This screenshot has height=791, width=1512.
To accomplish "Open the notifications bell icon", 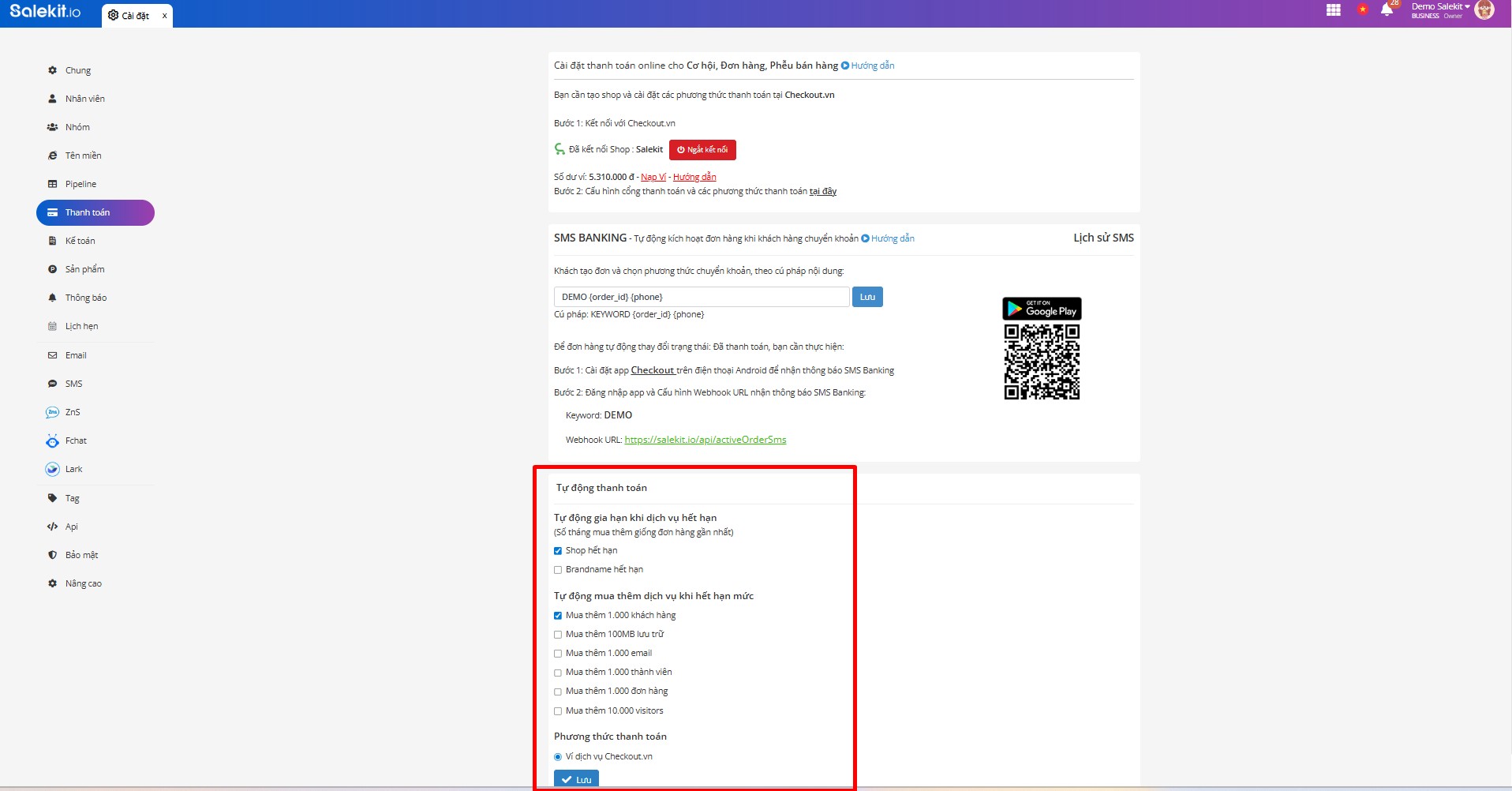I will tap(1387, 10).
